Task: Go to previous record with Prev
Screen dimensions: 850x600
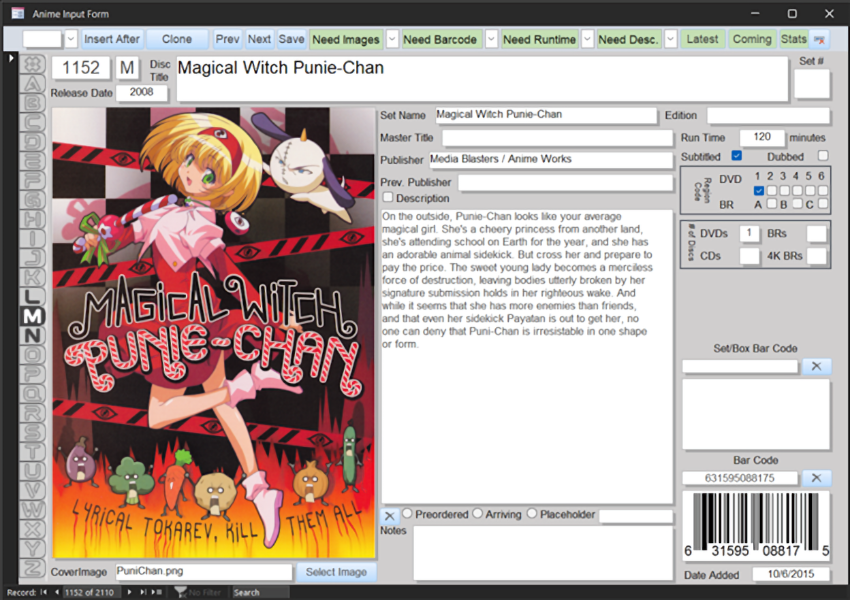Action: [x=227, y=39]
